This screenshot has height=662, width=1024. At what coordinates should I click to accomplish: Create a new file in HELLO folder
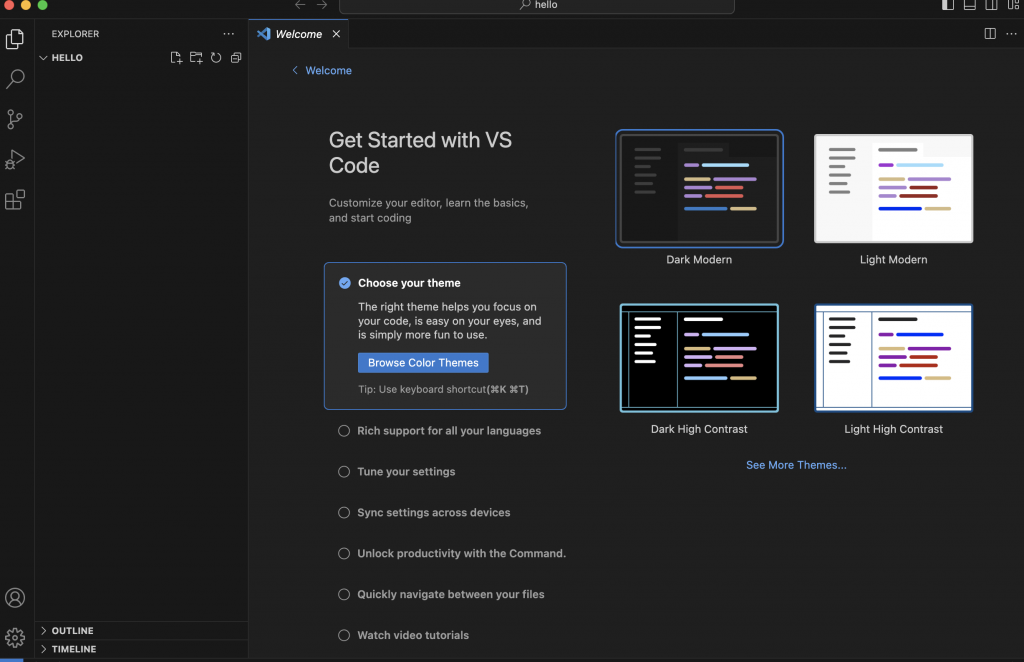coord(176,57)
